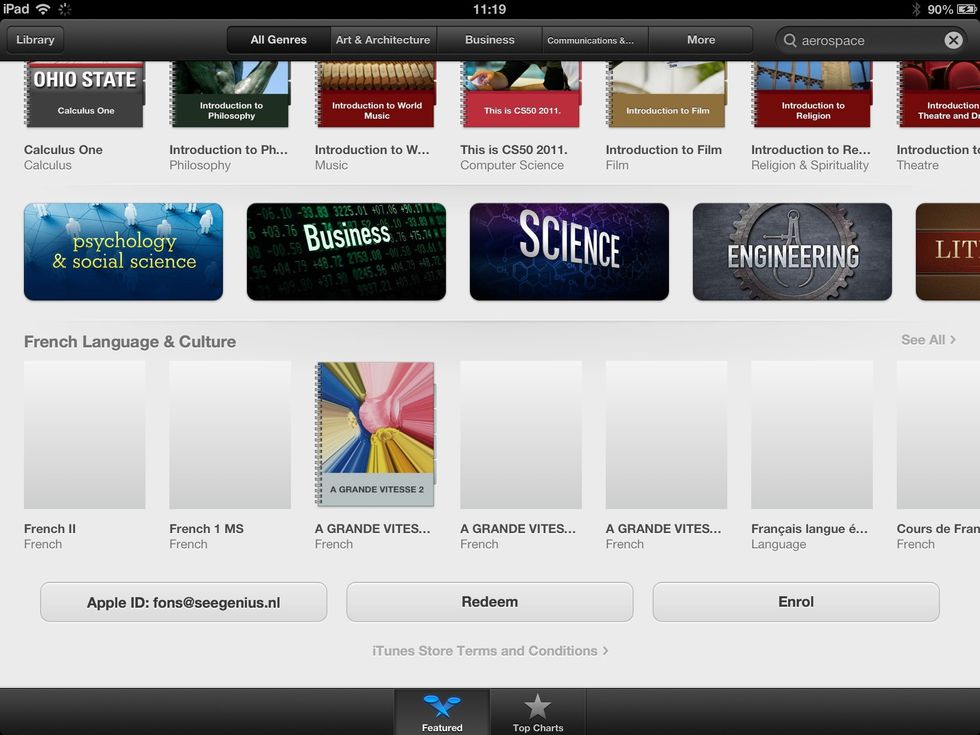This screenshot has width=980, height=735.
Task: Expand See All French courses
Action: (x=928, y=340)
